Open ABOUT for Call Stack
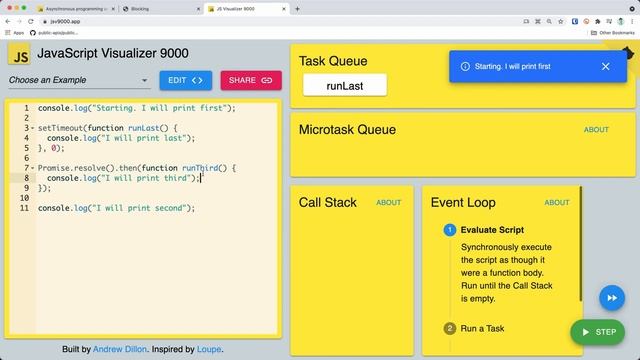Image resolution: width=640 pixels, height=360 pixels. coord(388,202)
